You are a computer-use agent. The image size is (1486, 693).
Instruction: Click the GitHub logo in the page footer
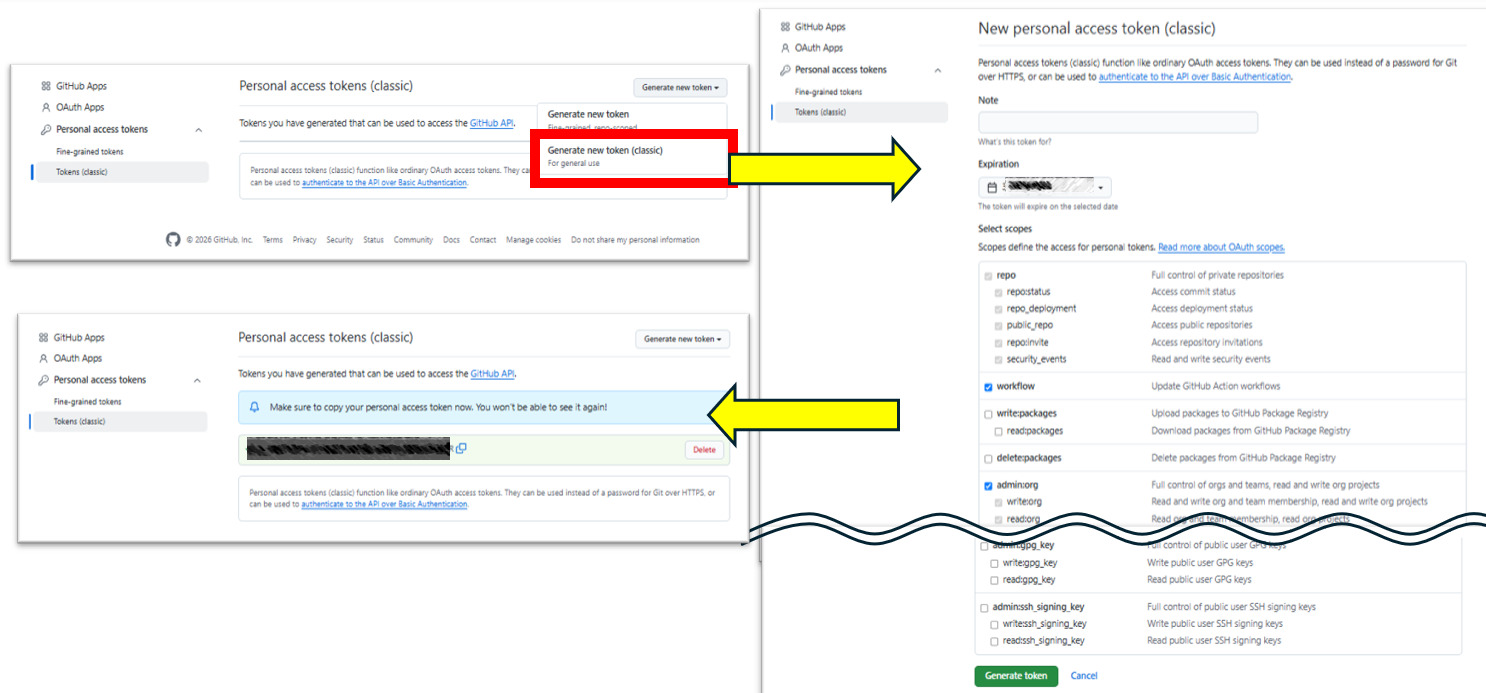pos(173,240)
